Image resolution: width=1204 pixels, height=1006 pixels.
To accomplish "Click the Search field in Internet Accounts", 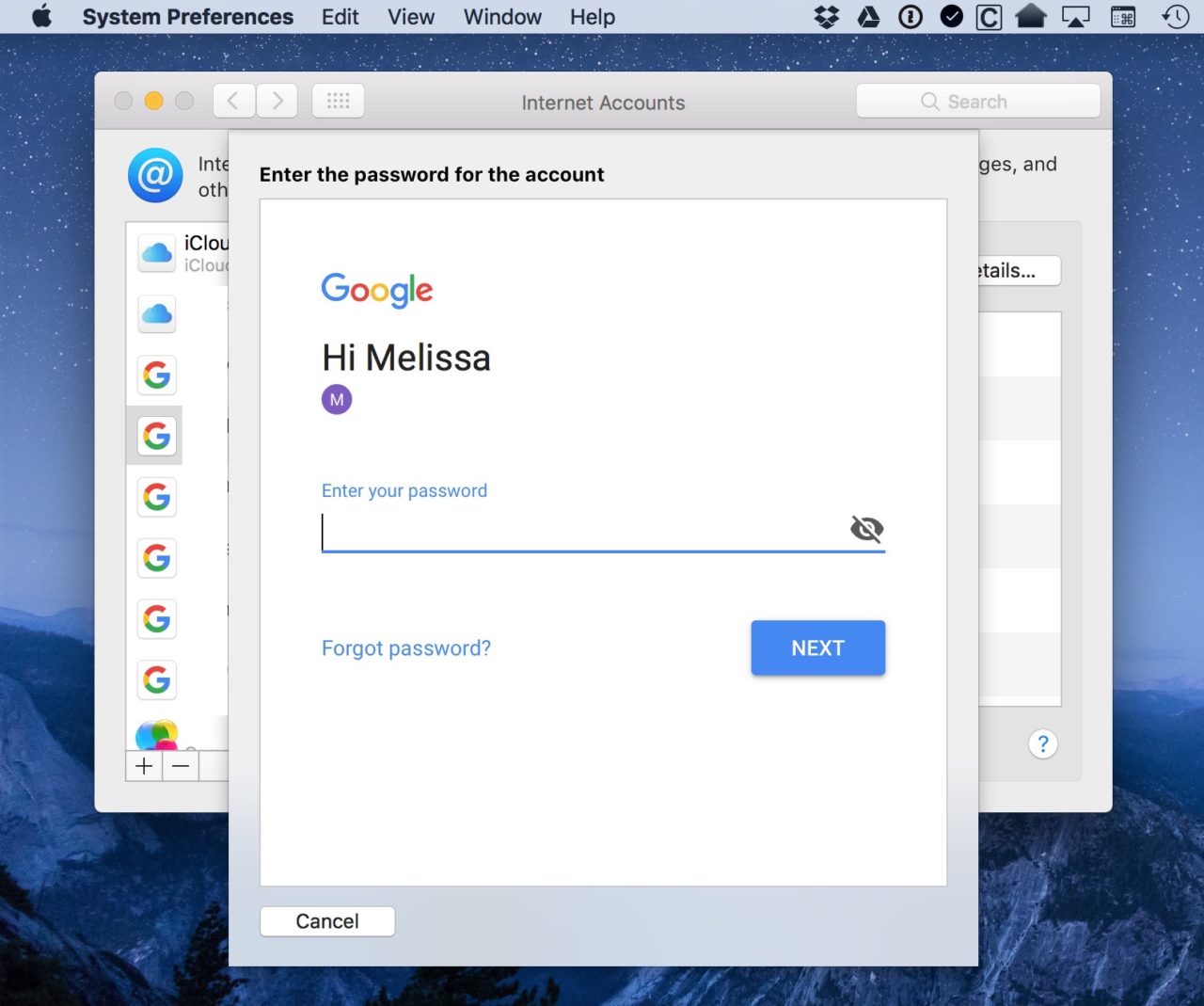I will click(978, 102).
